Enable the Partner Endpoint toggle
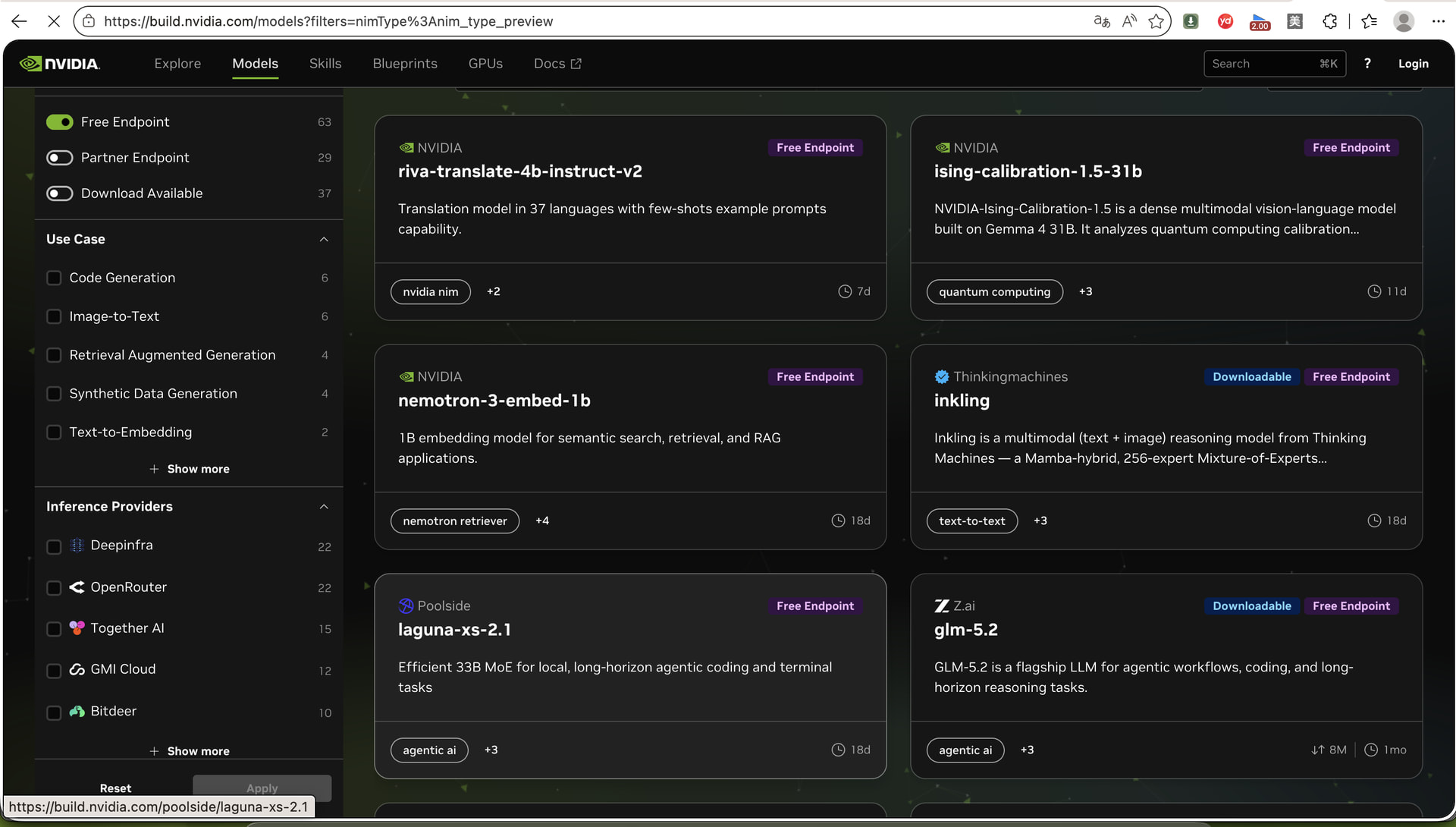The image size is (1456, 827). [x=60, y=158]
